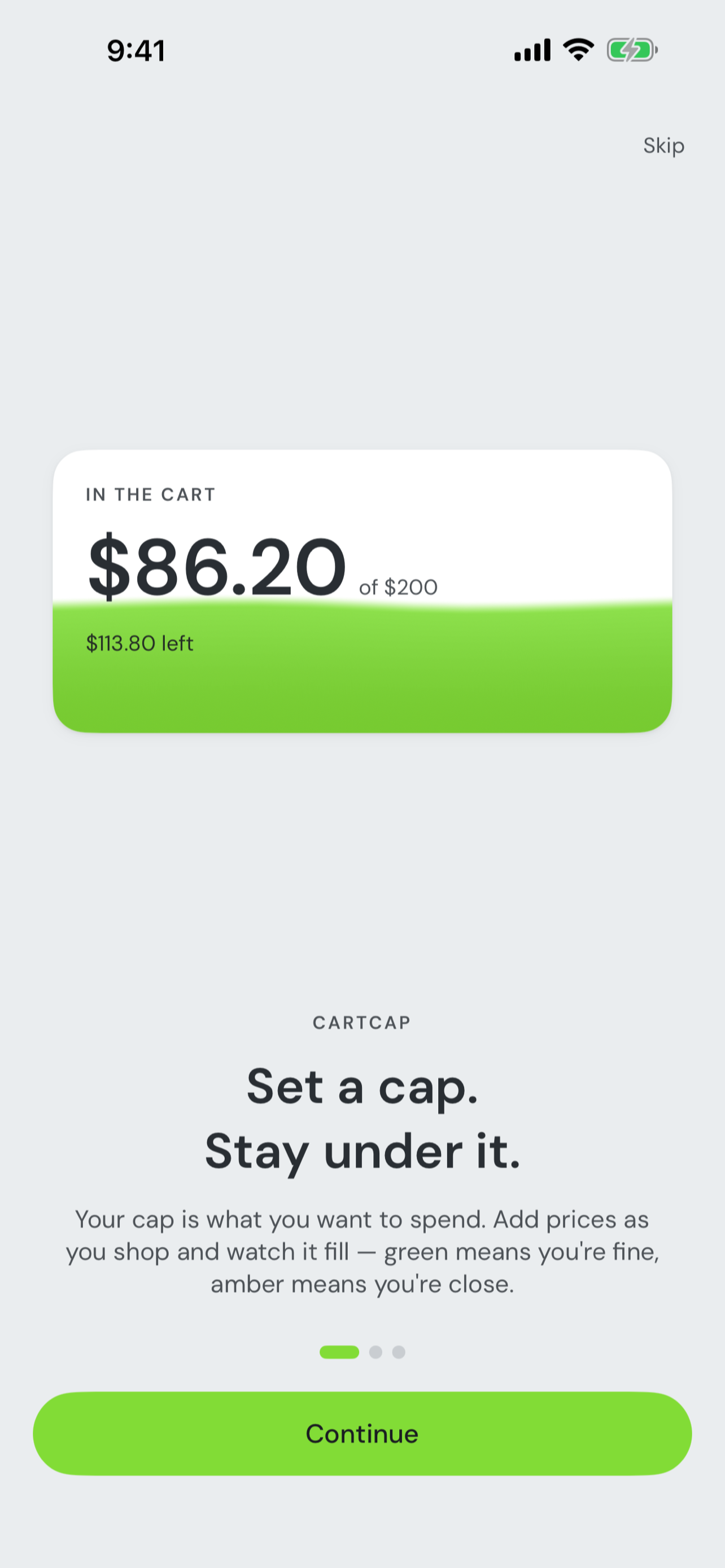This screenshot has width=725, height=1568.
Task: Go to the second onboarding page dot
Action: click(375, 1352)
